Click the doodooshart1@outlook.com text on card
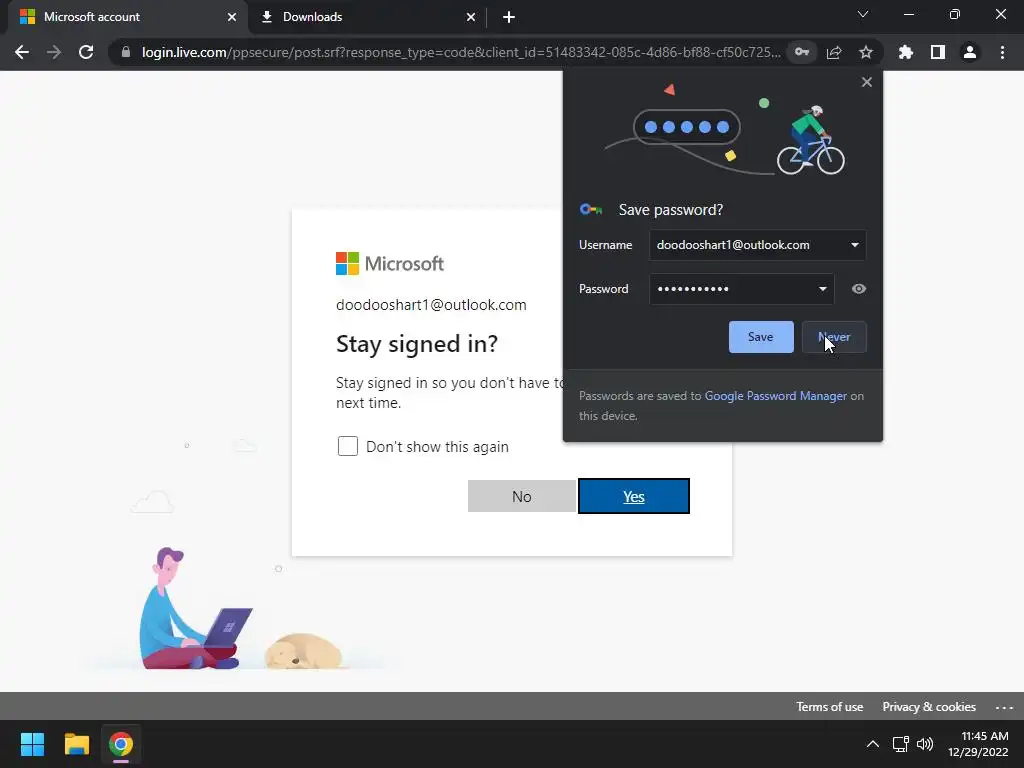The width and height of the screenshot is (1024, 768). pyautogui.click(x=431, y=305)
